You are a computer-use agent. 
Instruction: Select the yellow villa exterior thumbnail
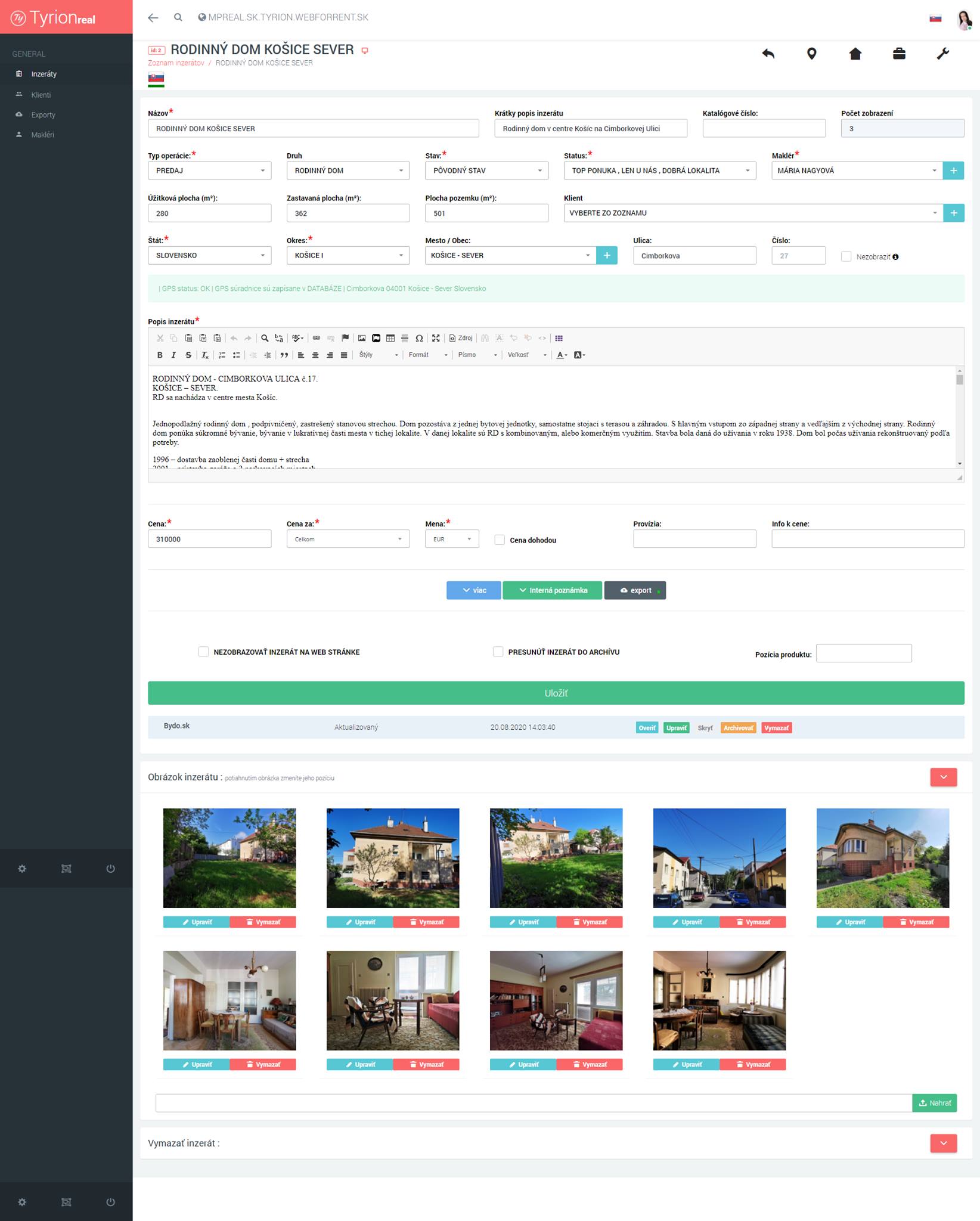882,858
